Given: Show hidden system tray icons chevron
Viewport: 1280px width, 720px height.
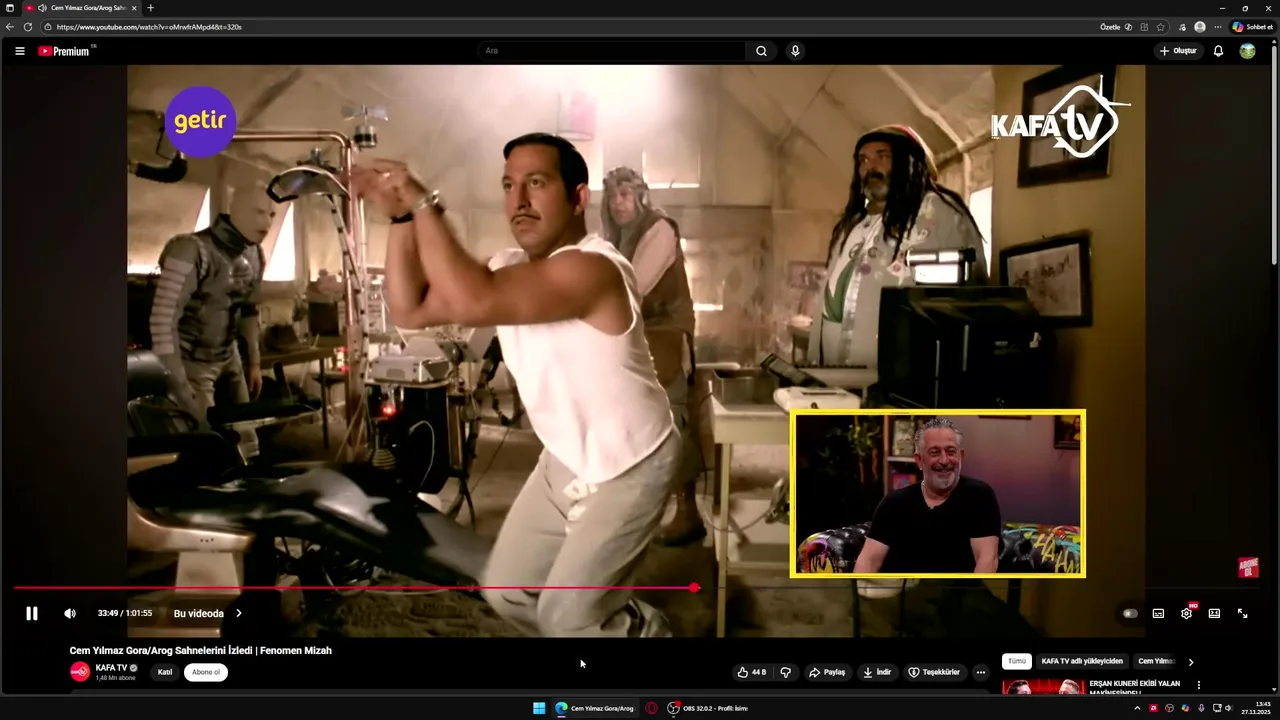Looking at the screenshot, I should click(x=1137, y=708).
